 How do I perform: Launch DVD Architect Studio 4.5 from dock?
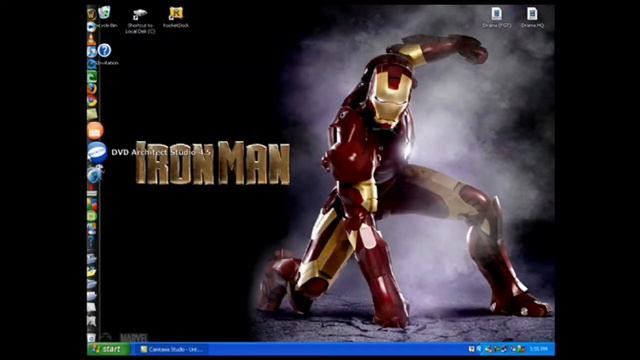[97, 152]
